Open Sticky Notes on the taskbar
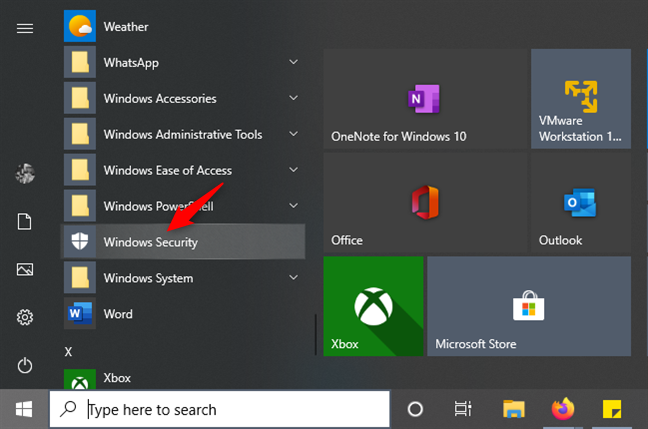Screen dimensions: 648x429 [612, 409]
